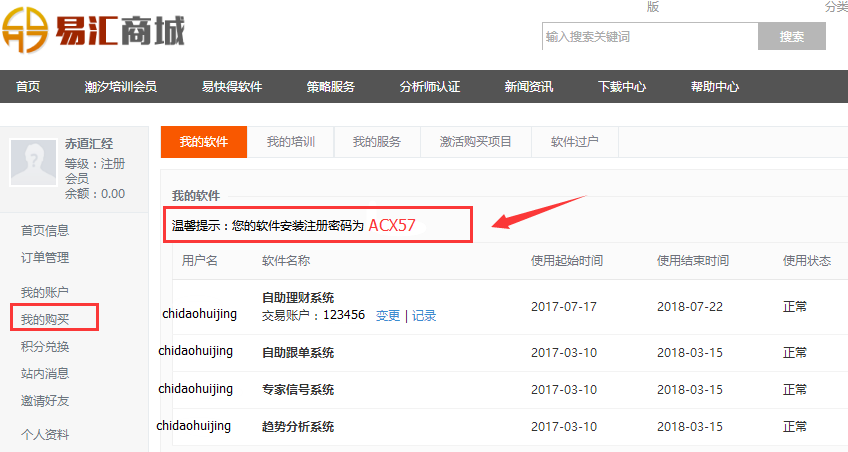This screenshot has width=848, height=452.
Task: Open 帮助中心 navigation item
Action: (x=714, y=87)
